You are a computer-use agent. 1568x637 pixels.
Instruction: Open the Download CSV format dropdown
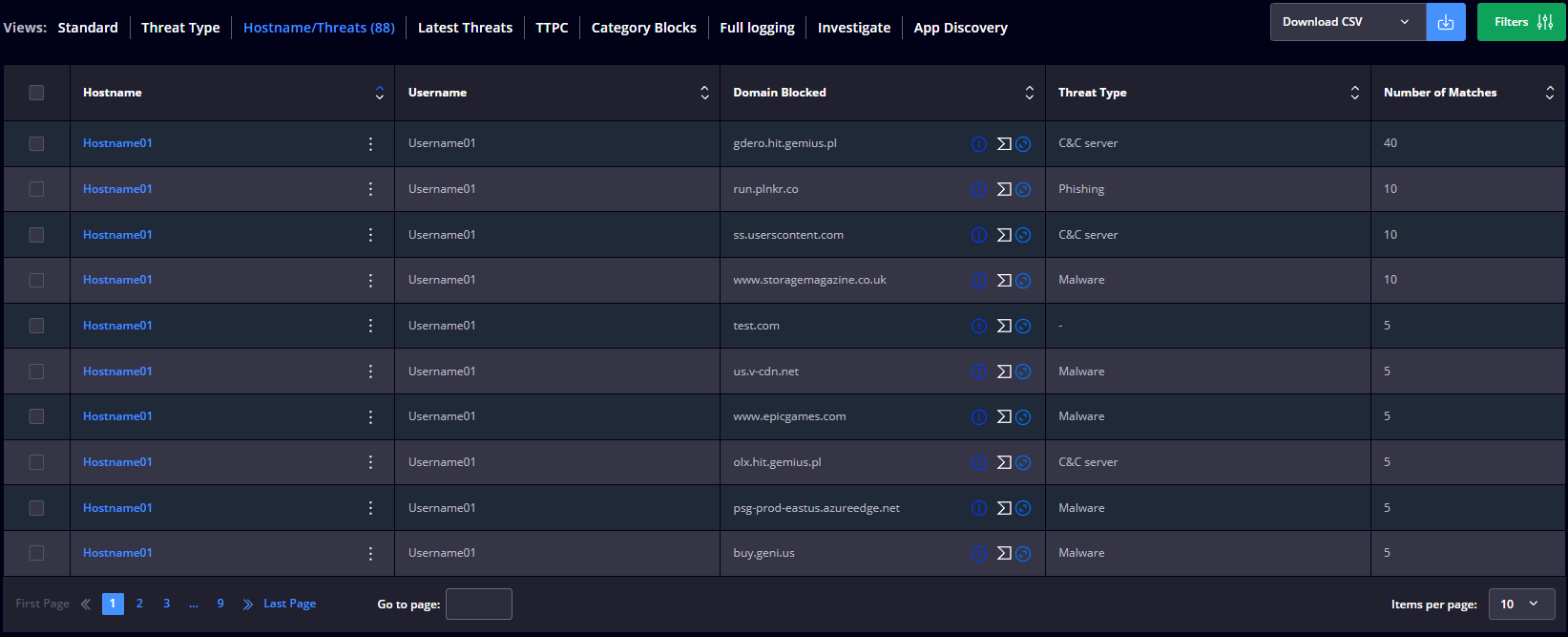point(1348,22)
